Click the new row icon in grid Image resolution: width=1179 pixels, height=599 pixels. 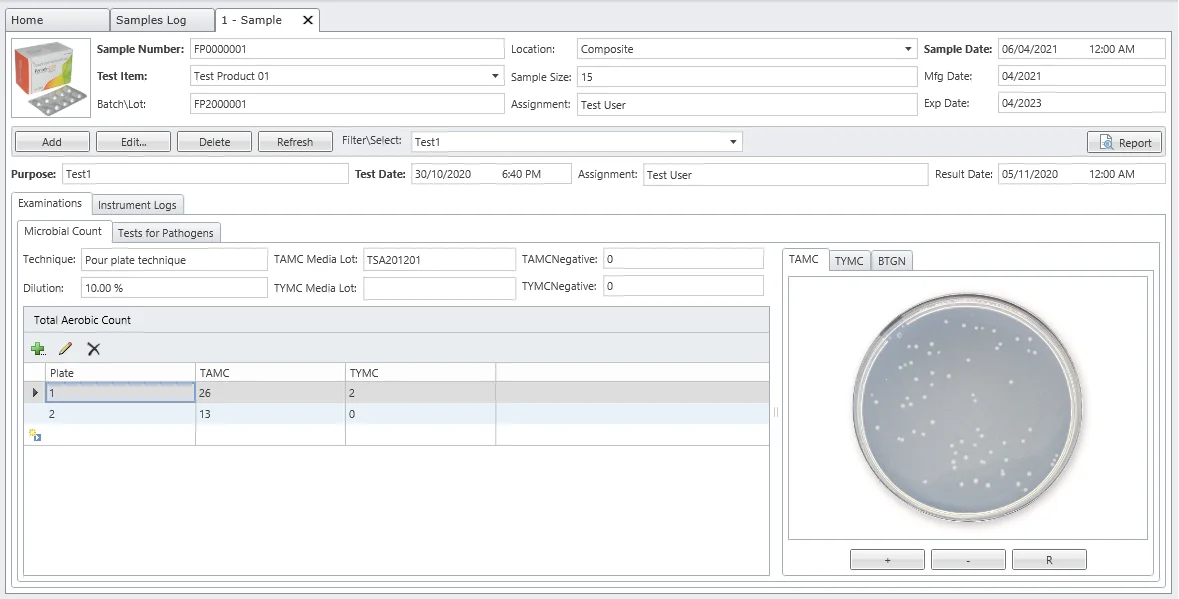35,435
